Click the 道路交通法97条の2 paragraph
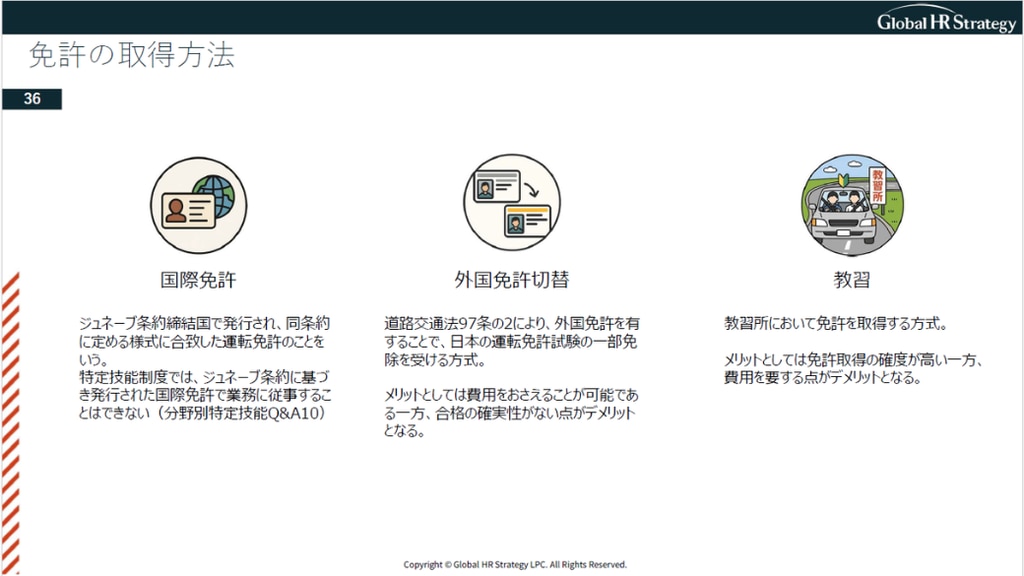This screenshot has height=576, width=1024. pos(511,341)
